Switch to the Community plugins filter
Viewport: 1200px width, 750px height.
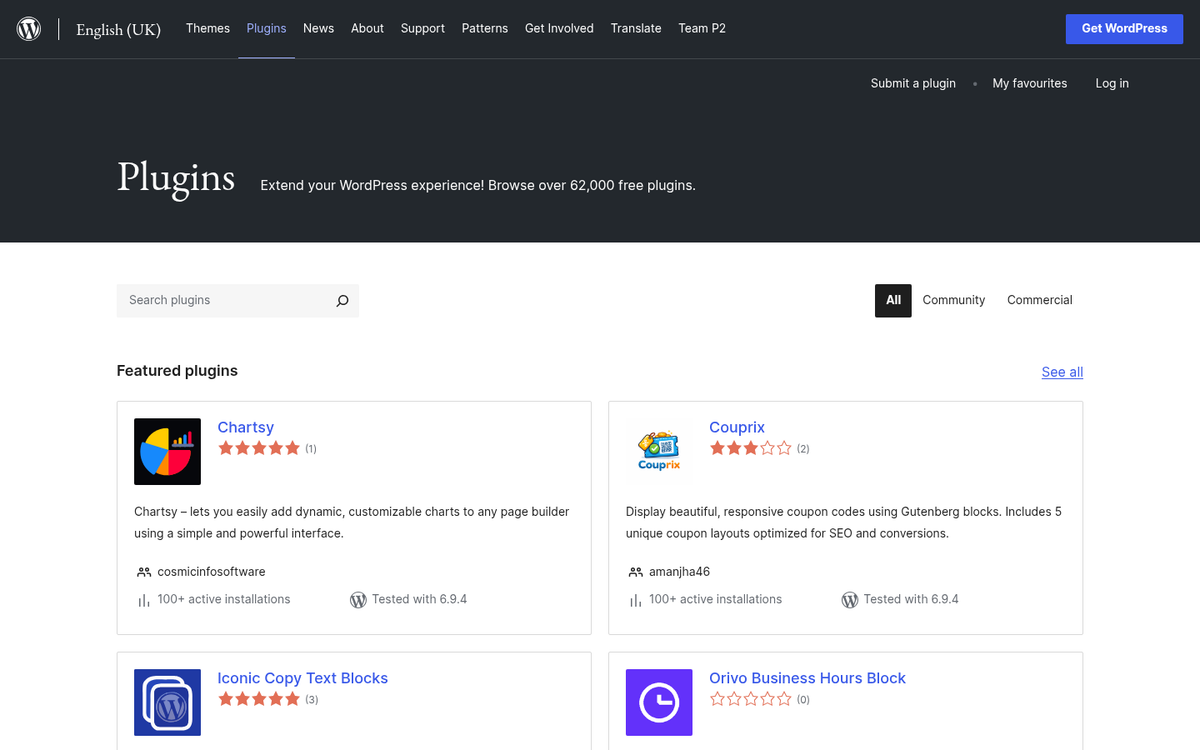pos(953,300)
